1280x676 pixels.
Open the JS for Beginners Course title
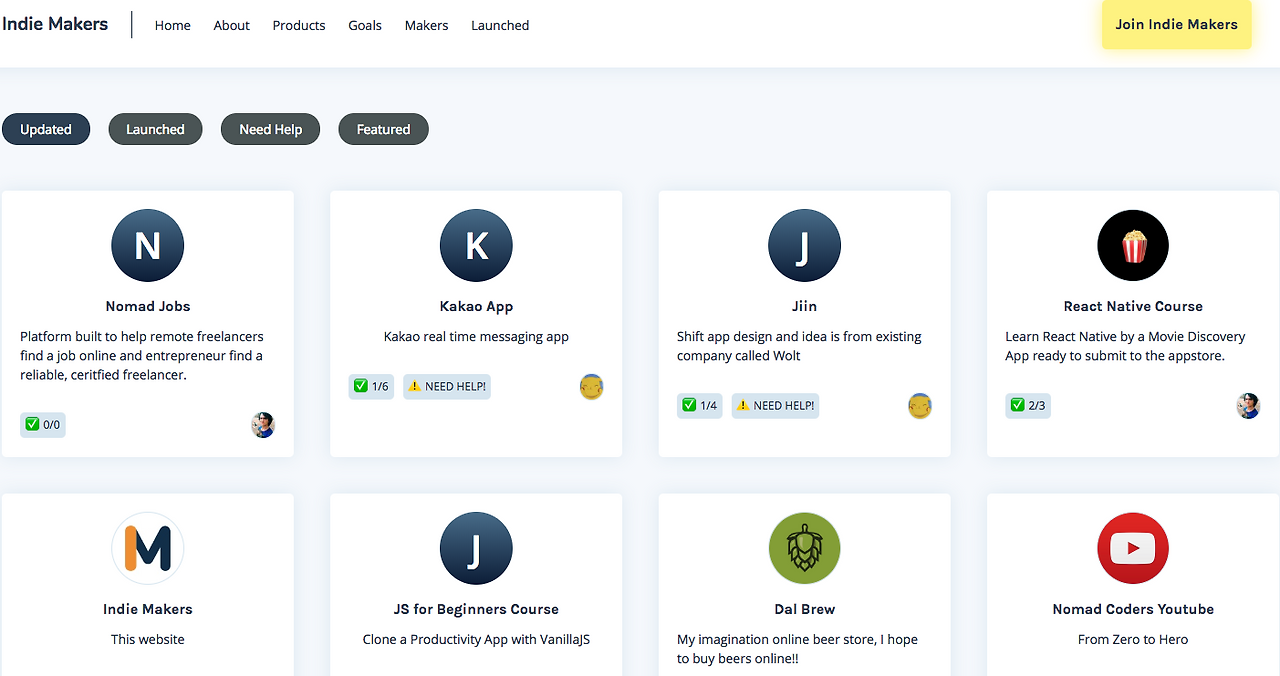click(476, 609)
